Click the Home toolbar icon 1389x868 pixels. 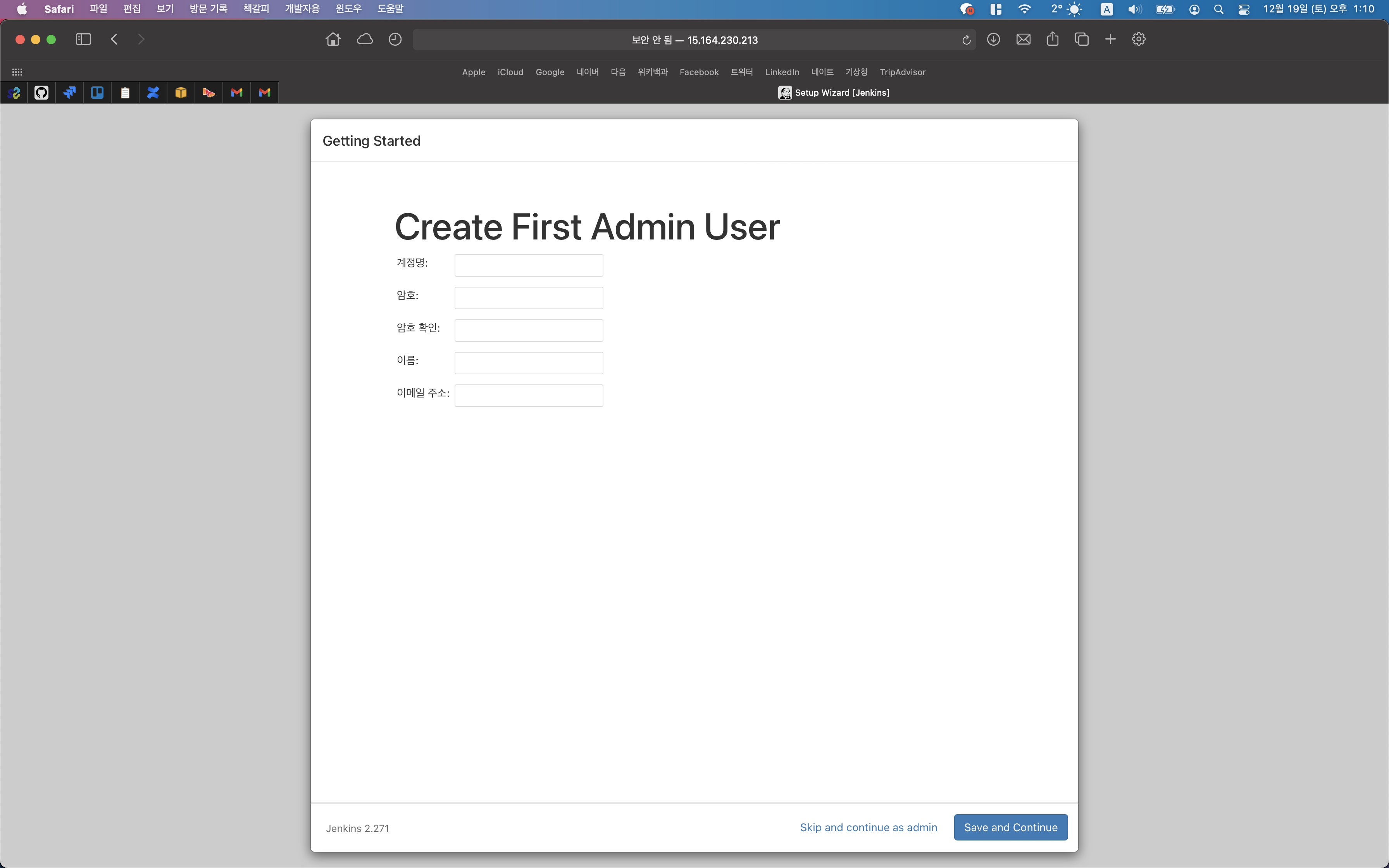coord(333,39)
